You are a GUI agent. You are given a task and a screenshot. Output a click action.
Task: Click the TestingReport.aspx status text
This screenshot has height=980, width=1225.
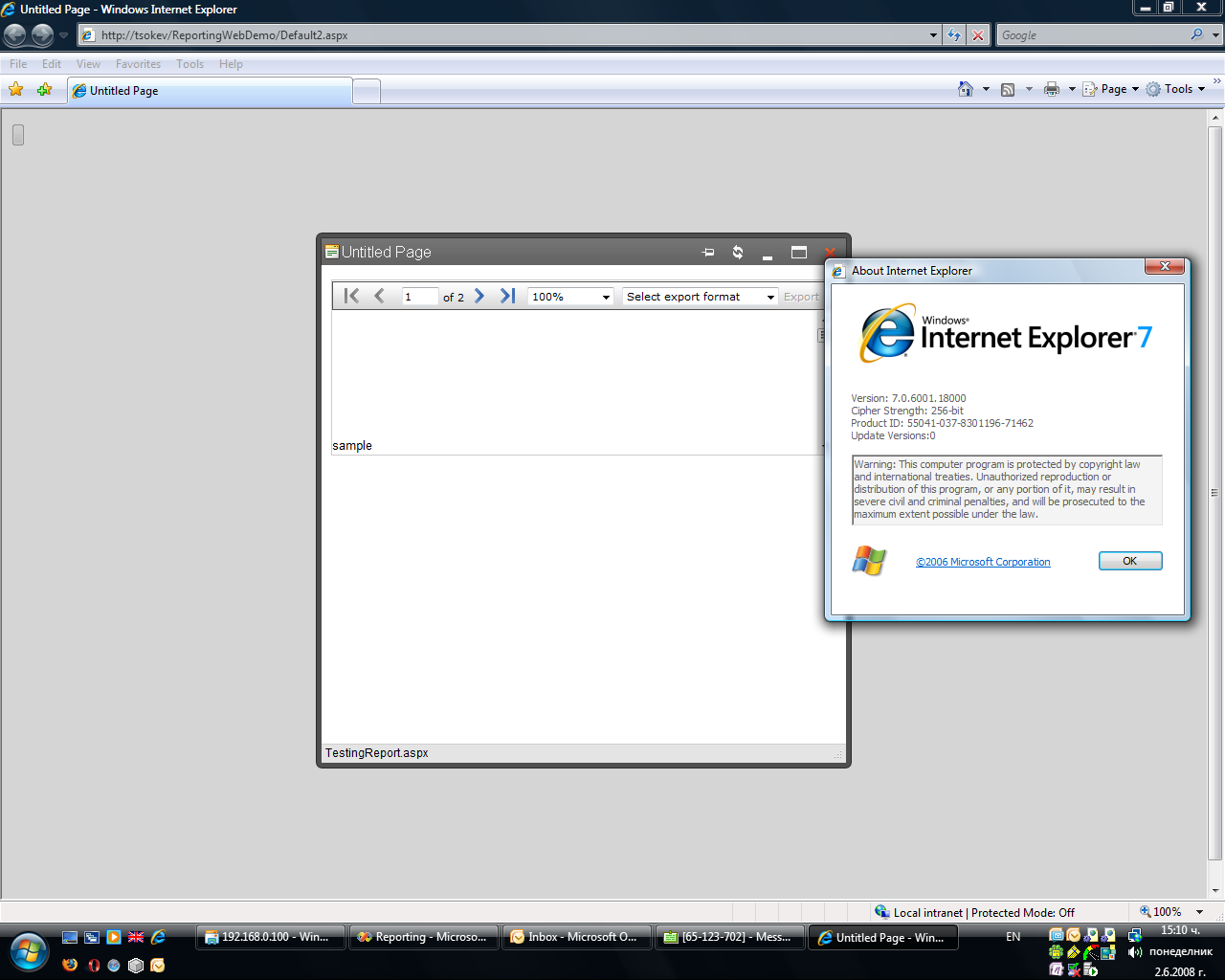point(377,753)
